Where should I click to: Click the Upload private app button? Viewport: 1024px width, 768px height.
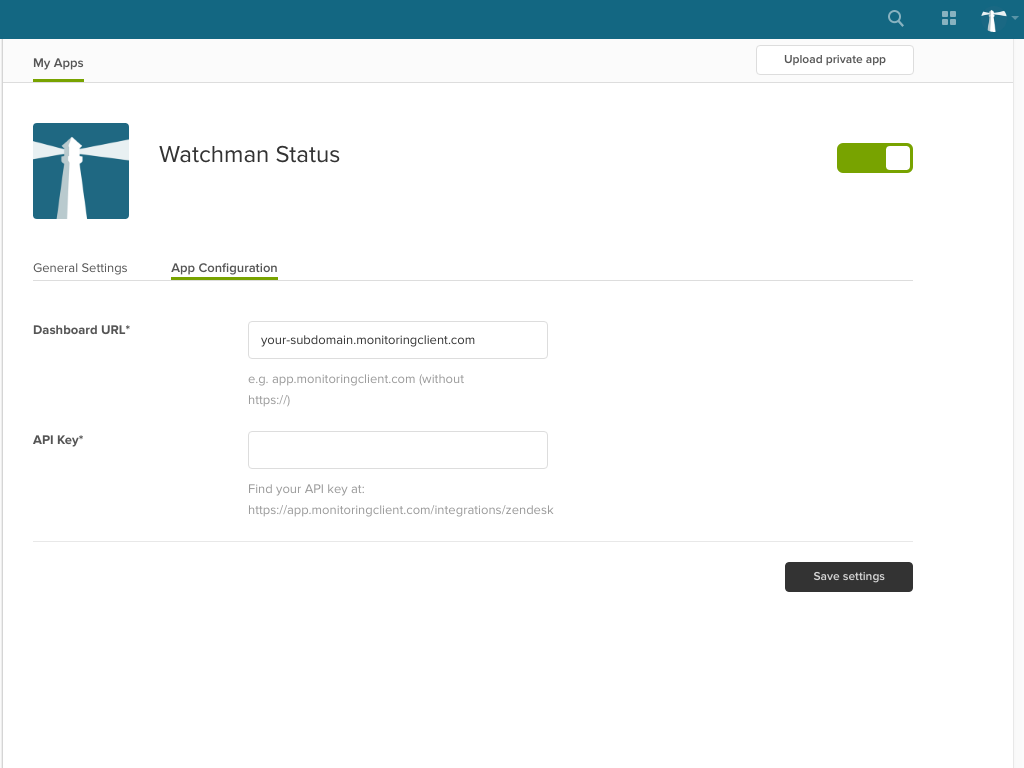click(x=834, y=59)
